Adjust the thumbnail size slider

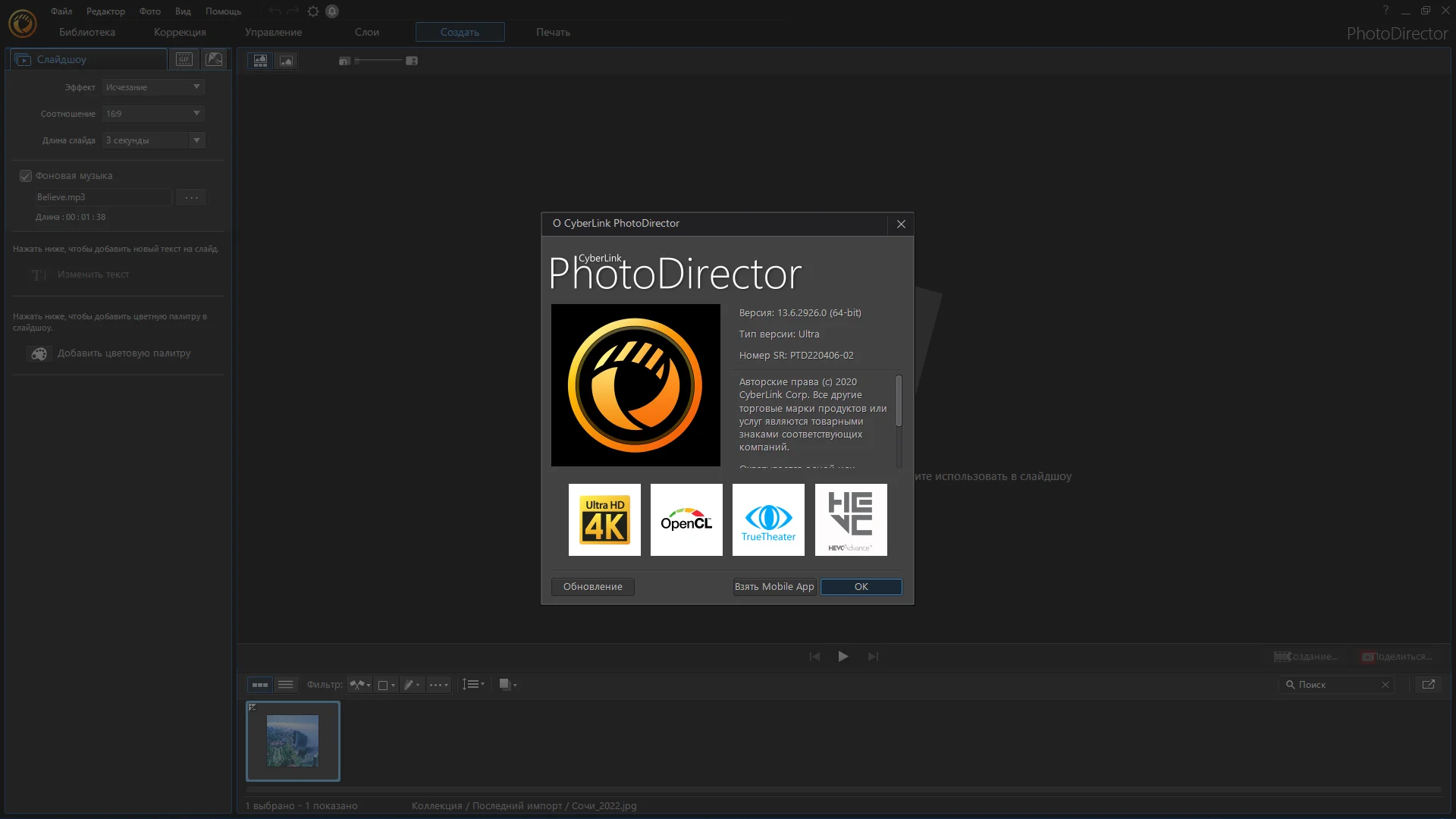(x=378, y=61)
